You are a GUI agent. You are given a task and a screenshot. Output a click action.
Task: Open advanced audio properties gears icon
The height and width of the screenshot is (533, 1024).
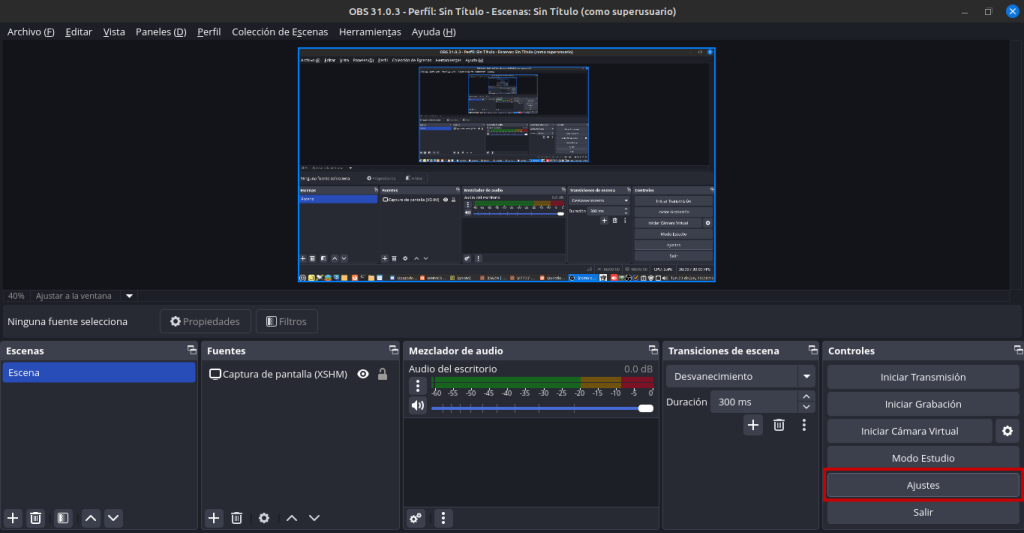[x=417, y=518]
